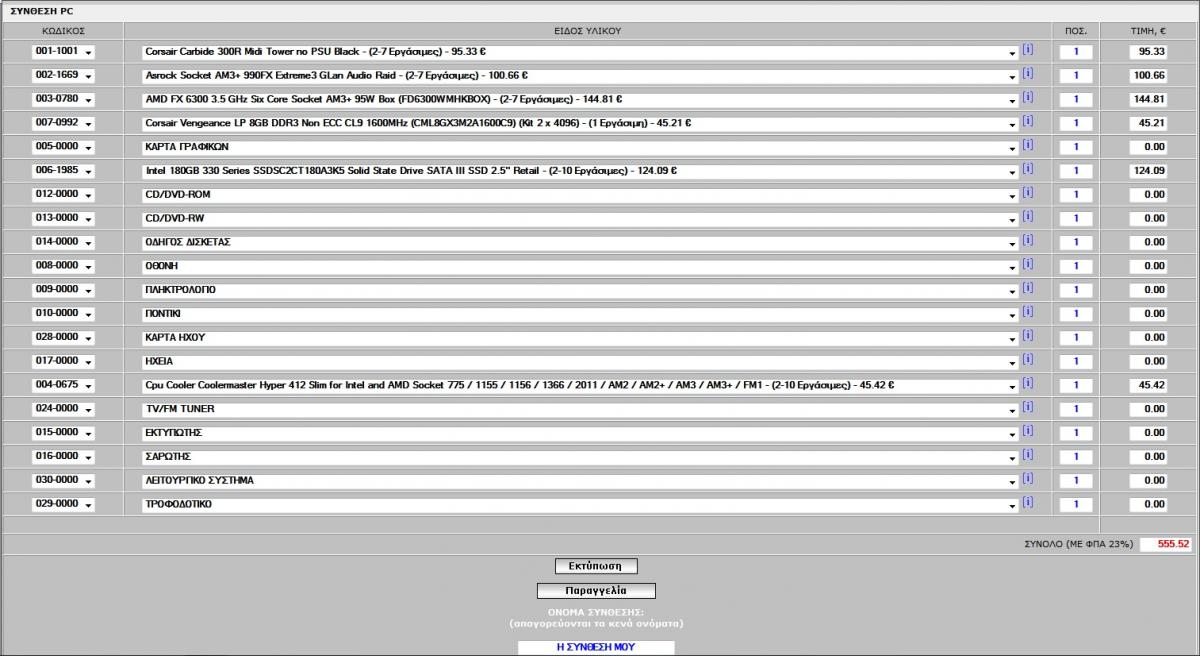Open the 002-1669 code dropdown

click(x=63, y=76)
